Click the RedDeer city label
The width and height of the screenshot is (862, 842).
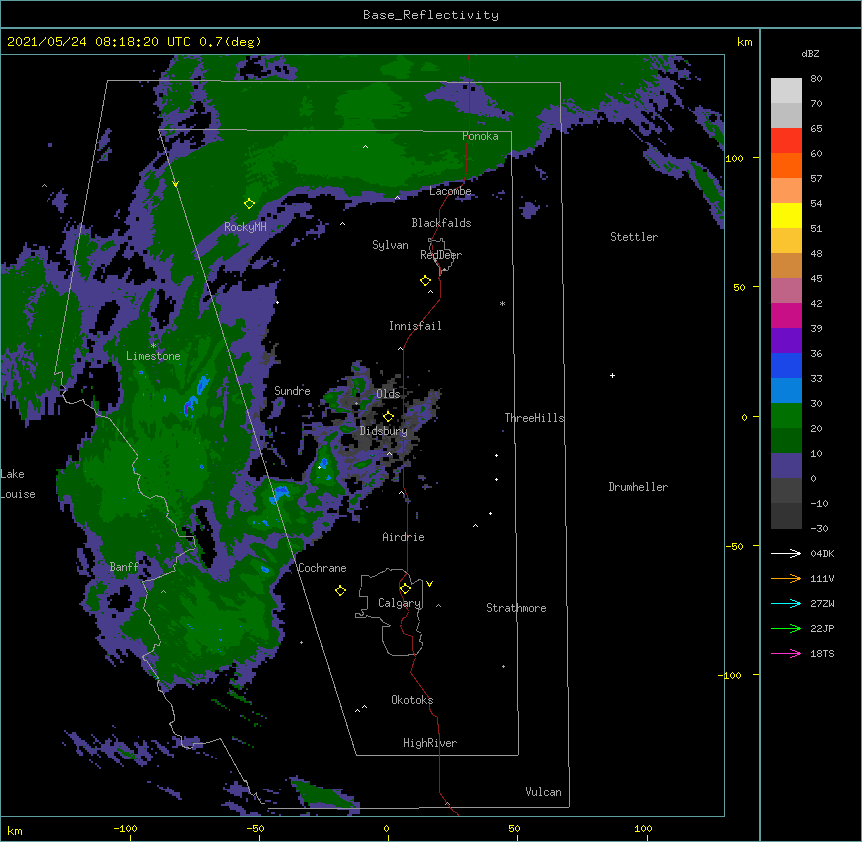(441, 255)
